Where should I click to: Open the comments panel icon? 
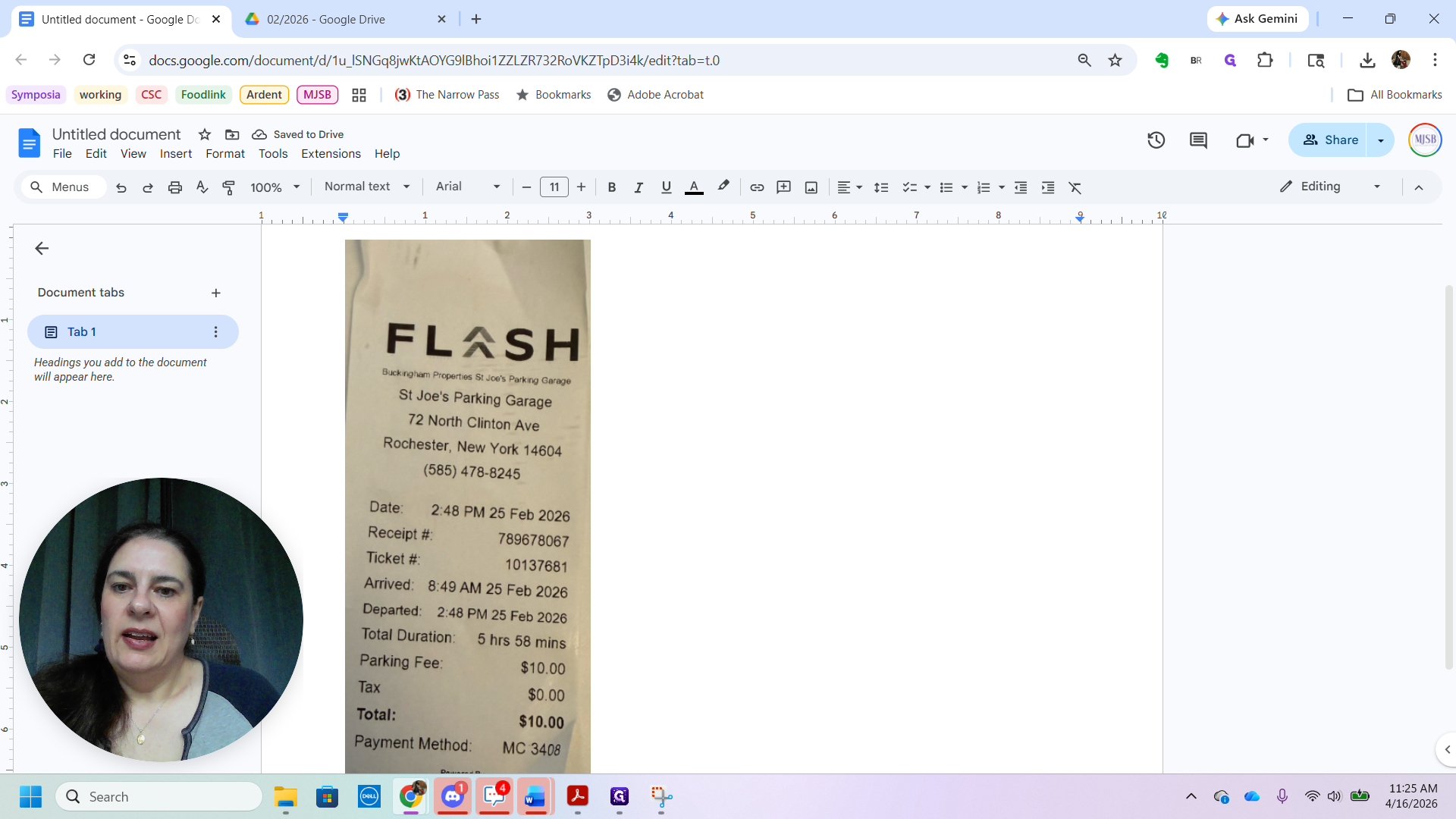pyautogui.click(x=1198, y=140)
